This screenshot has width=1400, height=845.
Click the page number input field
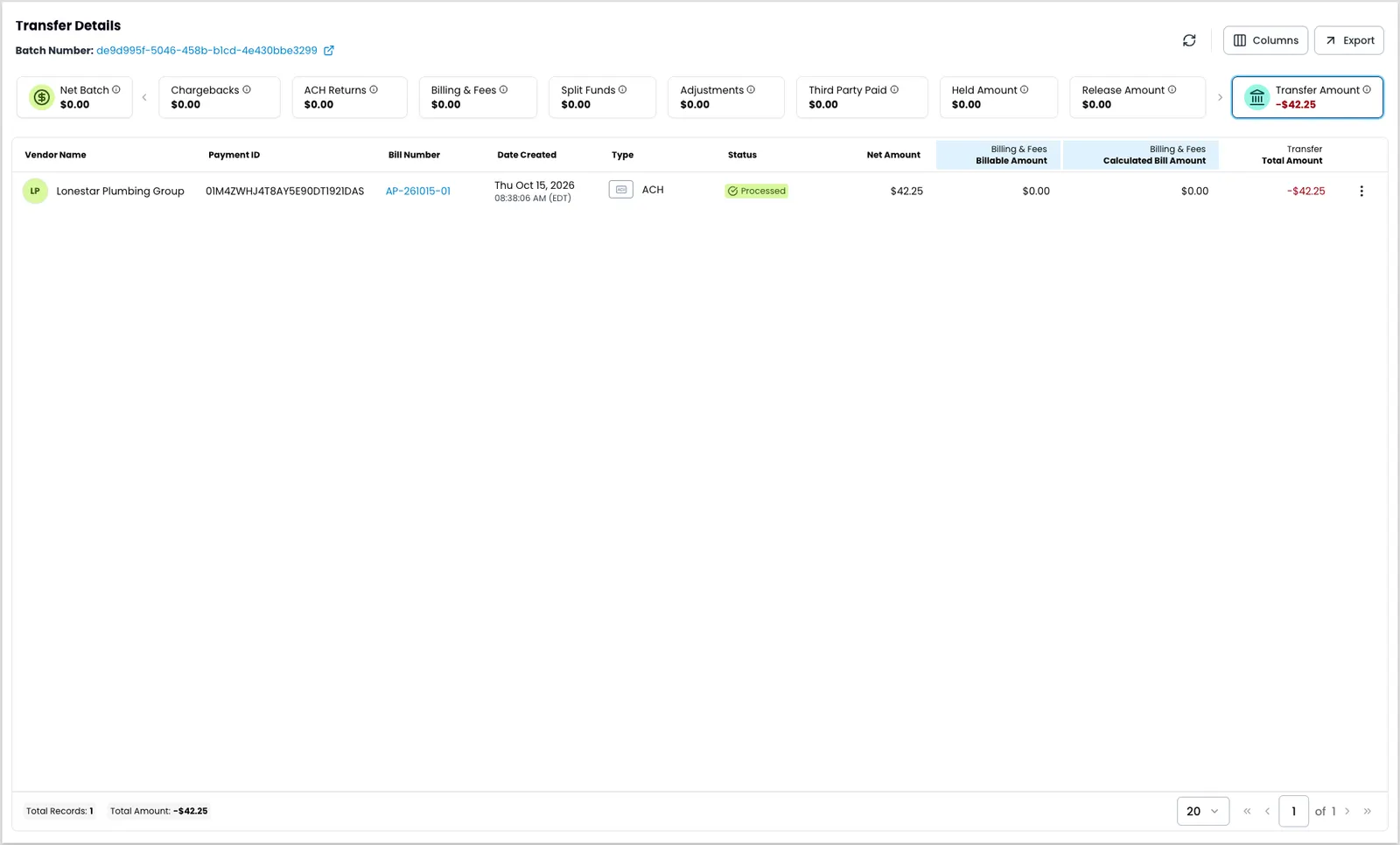[1294, 811]
